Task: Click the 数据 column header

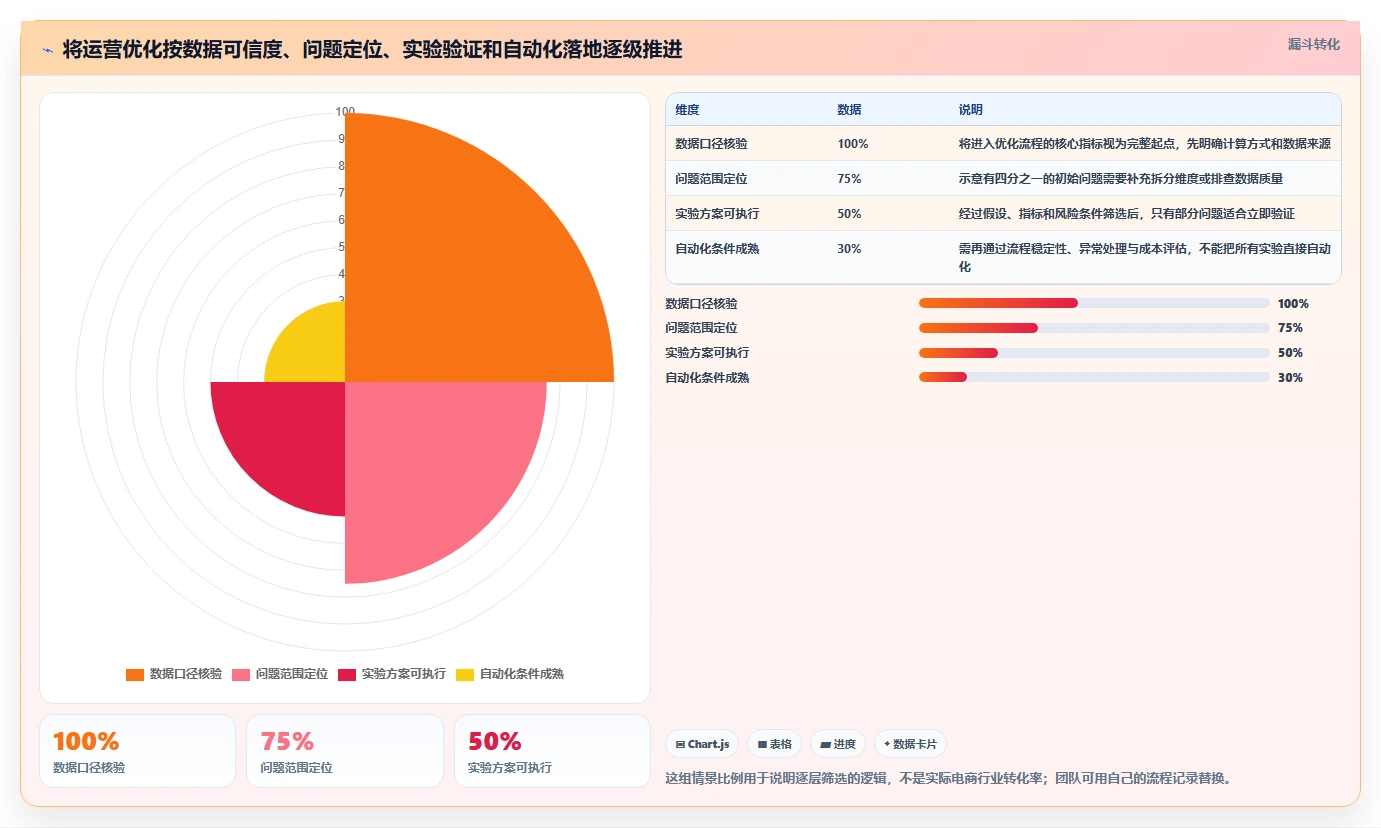Action: pos(849,110)
